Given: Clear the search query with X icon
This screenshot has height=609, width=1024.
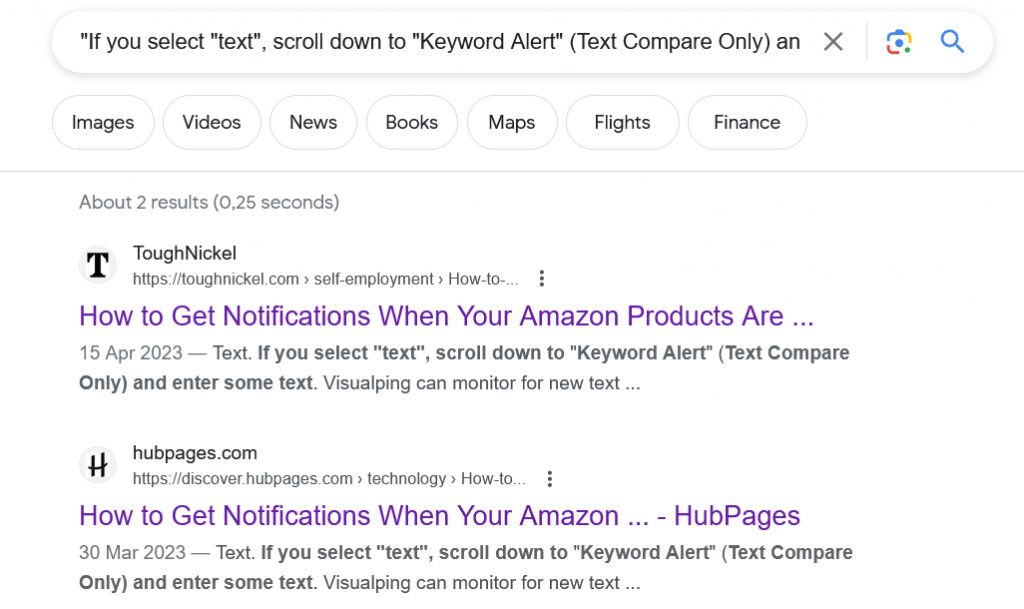Looking at the screenshot, I should pos(833,42).
